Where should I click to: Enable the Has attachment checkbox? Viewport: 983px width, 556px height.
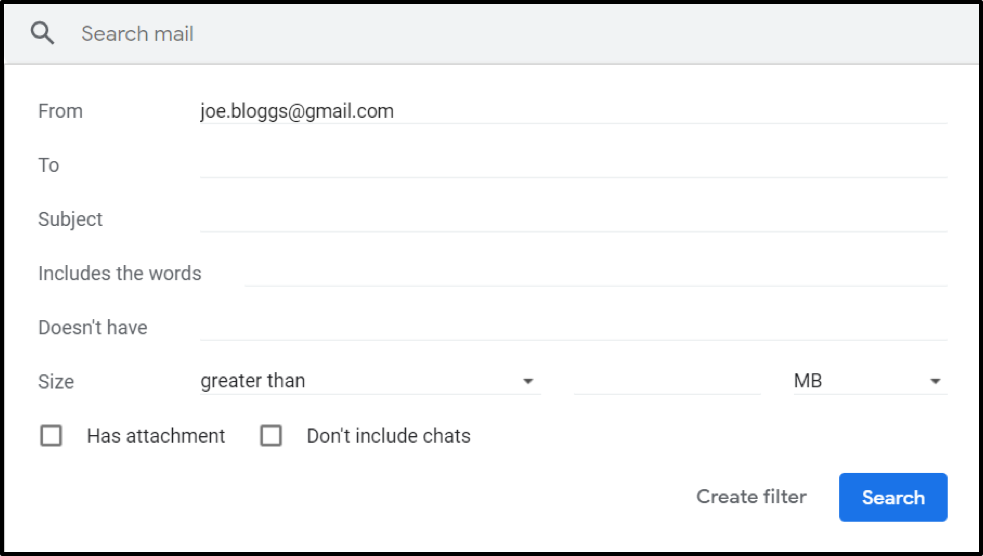[x=51, y=436]
